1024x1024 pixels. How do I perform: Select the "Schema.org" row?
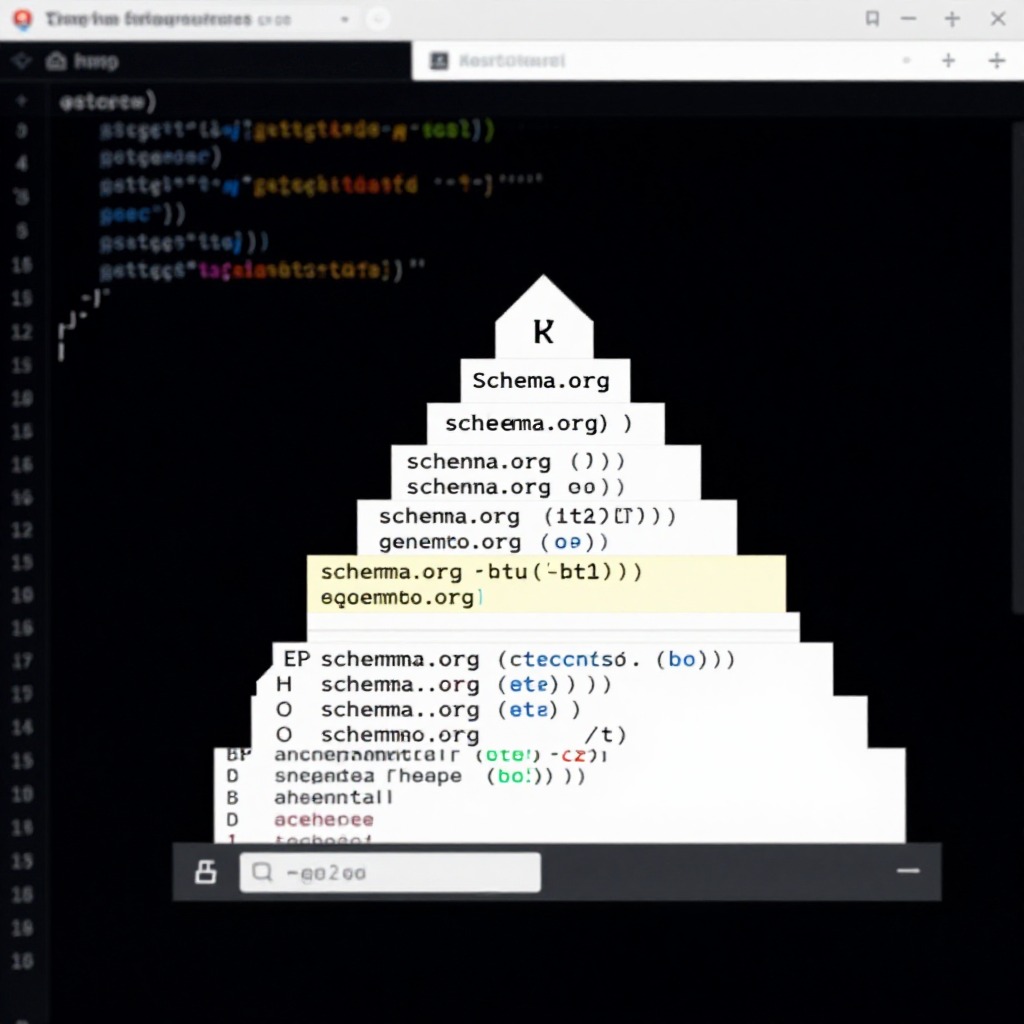[545, 380]
